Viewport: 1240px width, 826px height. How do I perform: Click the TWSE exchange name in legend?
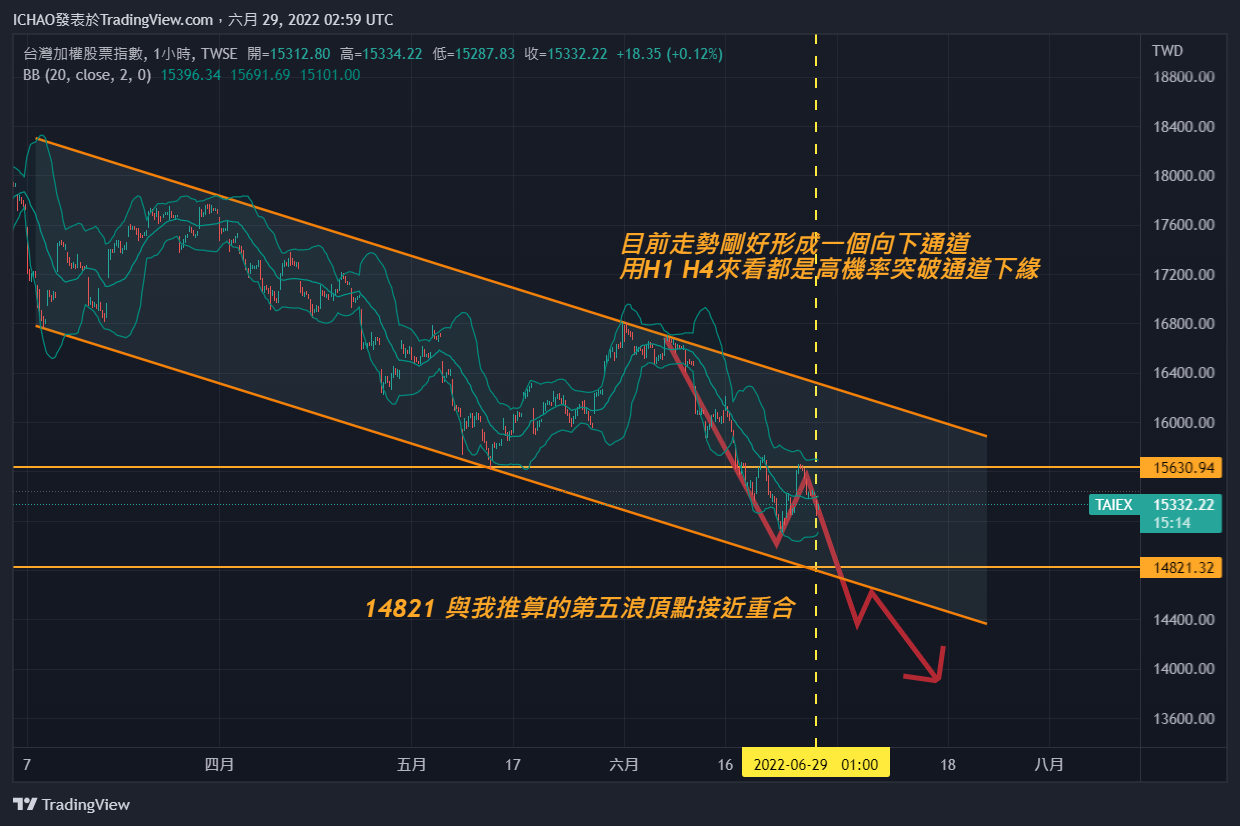pyautogui.click(x=220, y=54)
